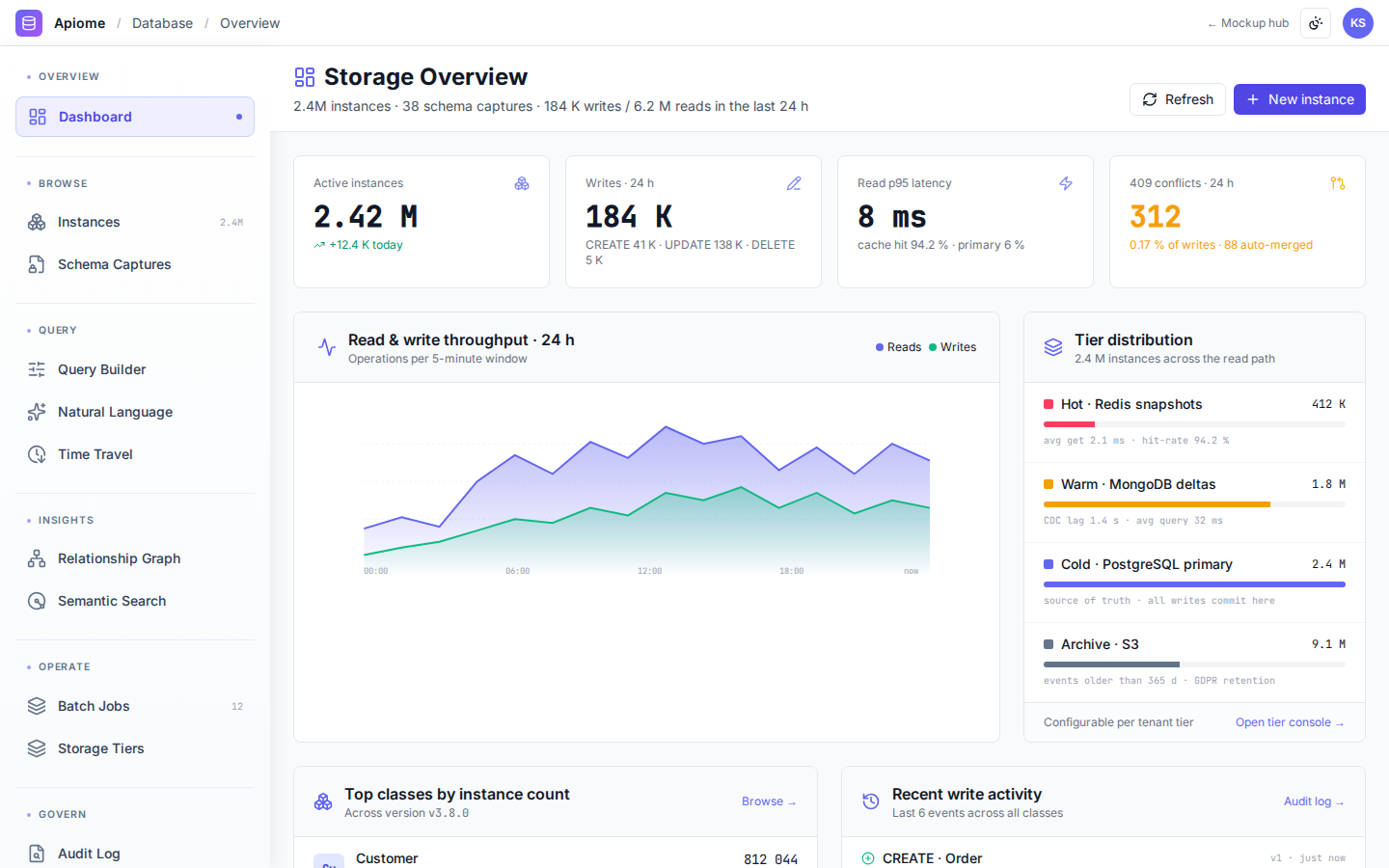
Task: Click the Schema Captures file icon
Action: coord(37,264)
